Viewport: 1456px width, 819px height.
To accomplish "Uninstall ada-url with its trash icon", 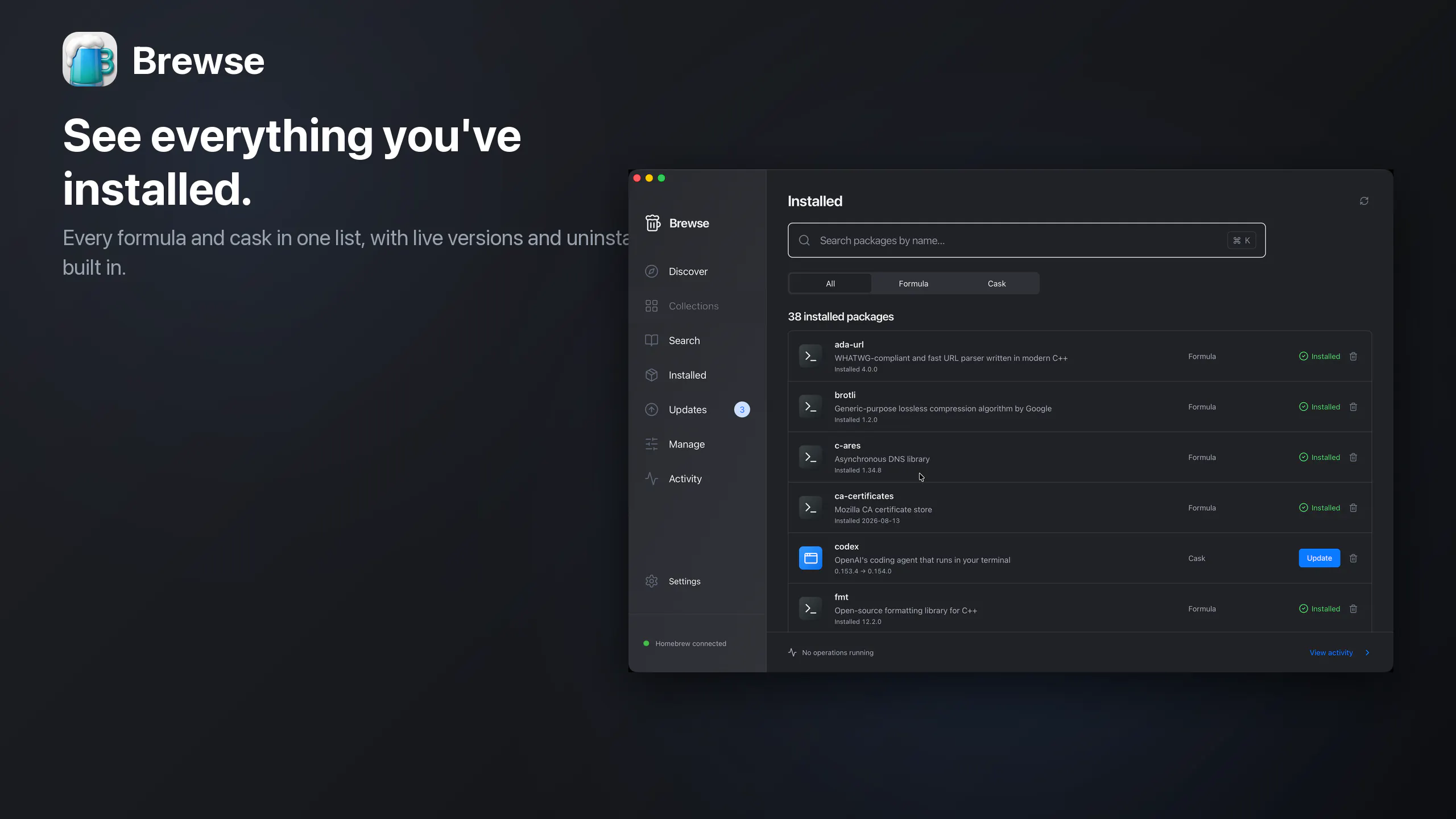I will [x=1354, y=356].
